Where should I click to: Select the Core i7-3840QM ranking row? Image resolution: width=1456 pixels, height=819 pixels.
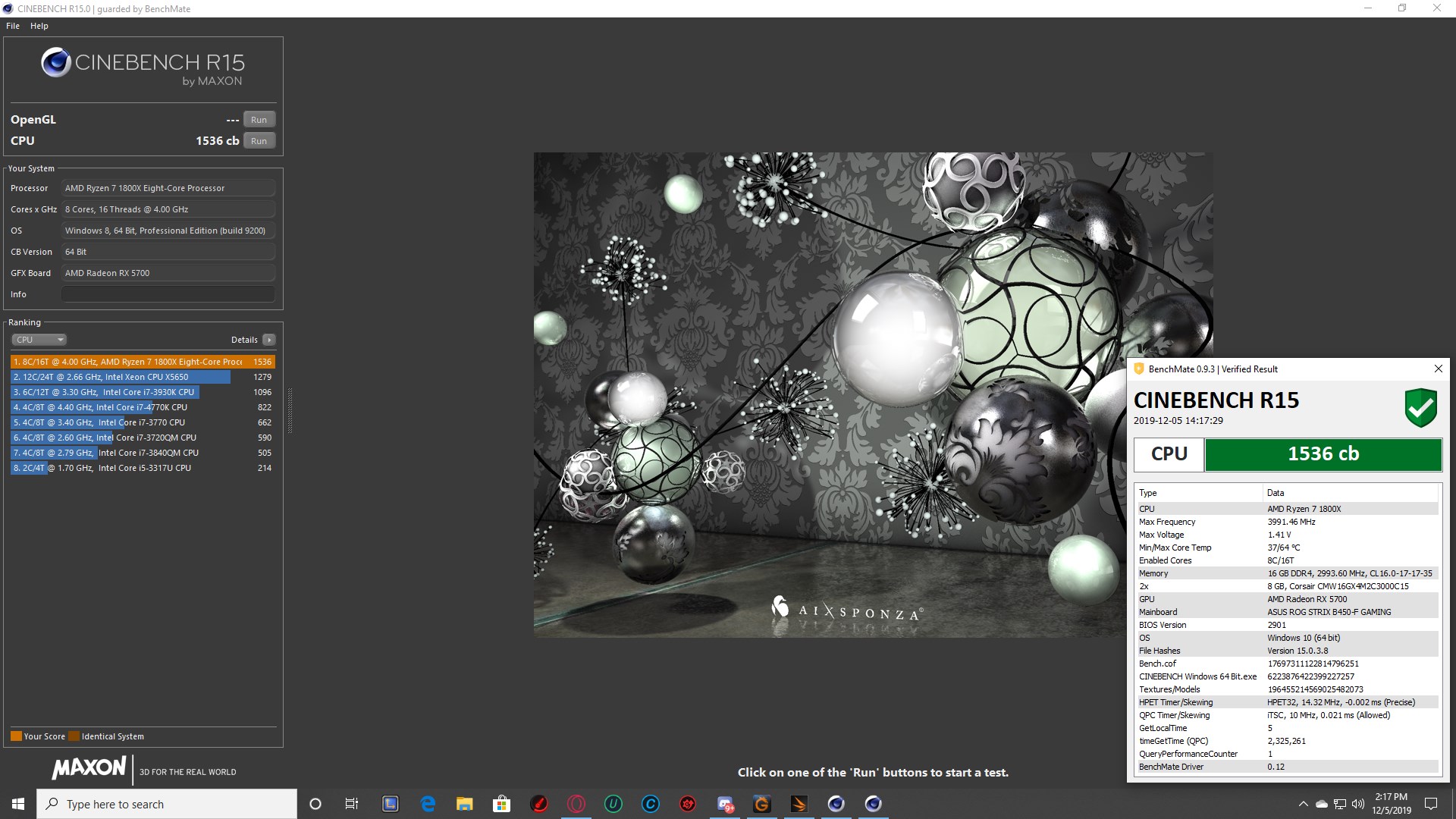[143, 453]
